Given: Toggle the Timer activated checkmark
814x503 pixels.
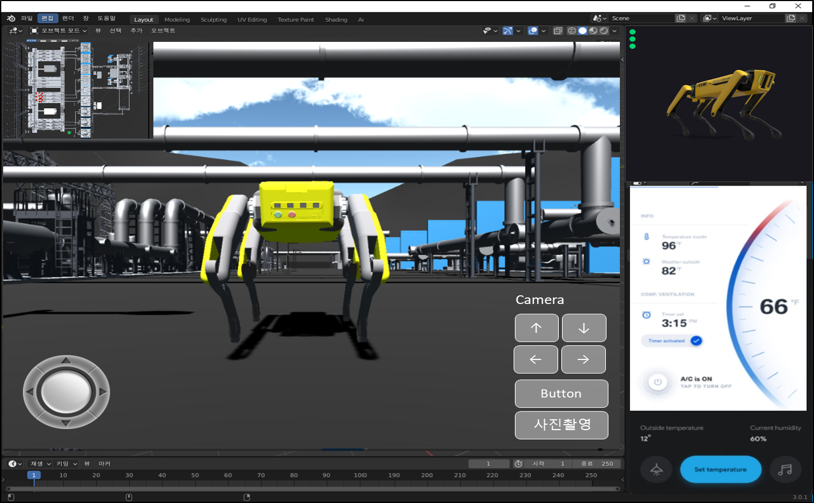Looking at the screenshot, I should [696, 341].
